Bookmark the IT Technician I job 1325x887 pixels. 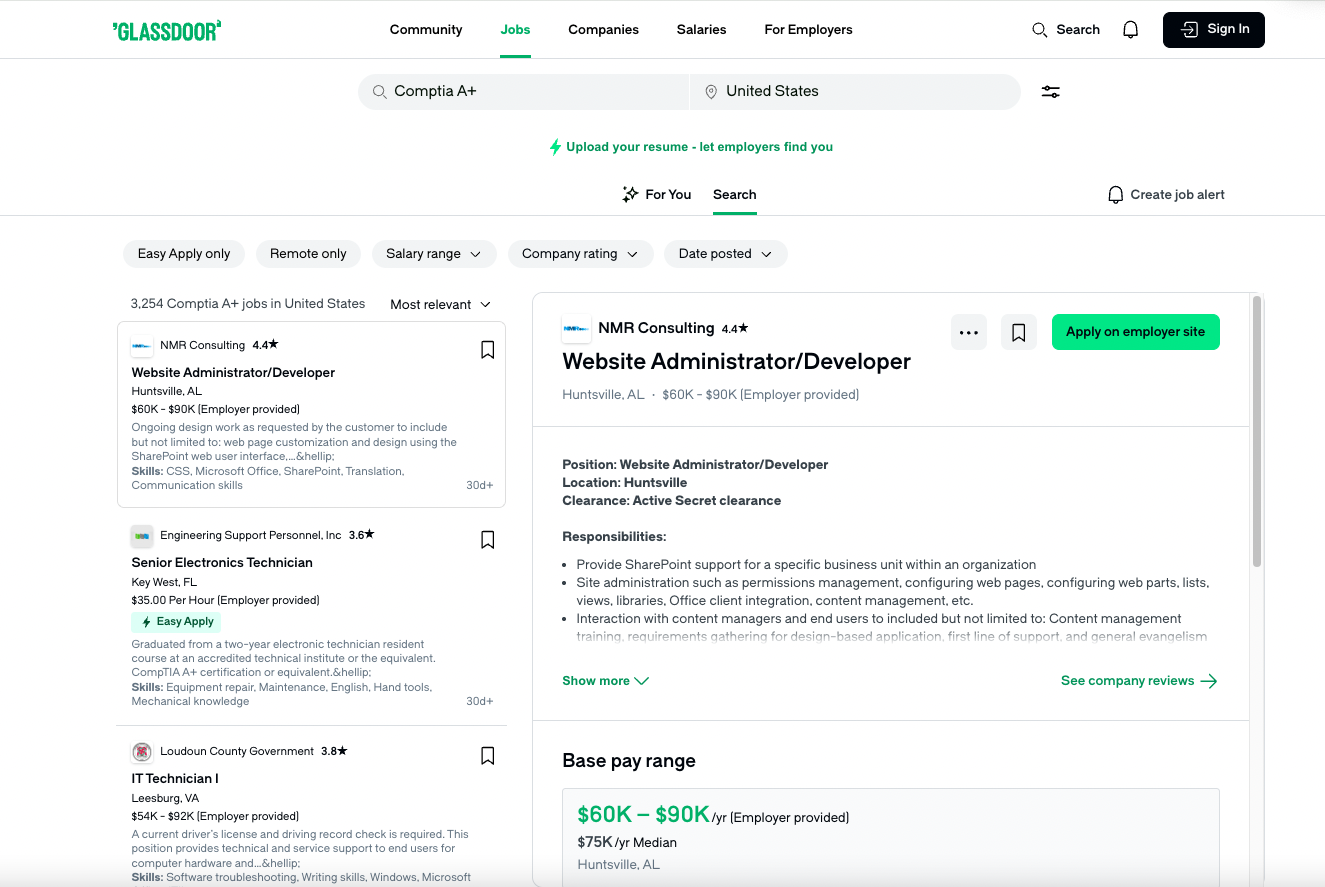click(x=488, y=756)
